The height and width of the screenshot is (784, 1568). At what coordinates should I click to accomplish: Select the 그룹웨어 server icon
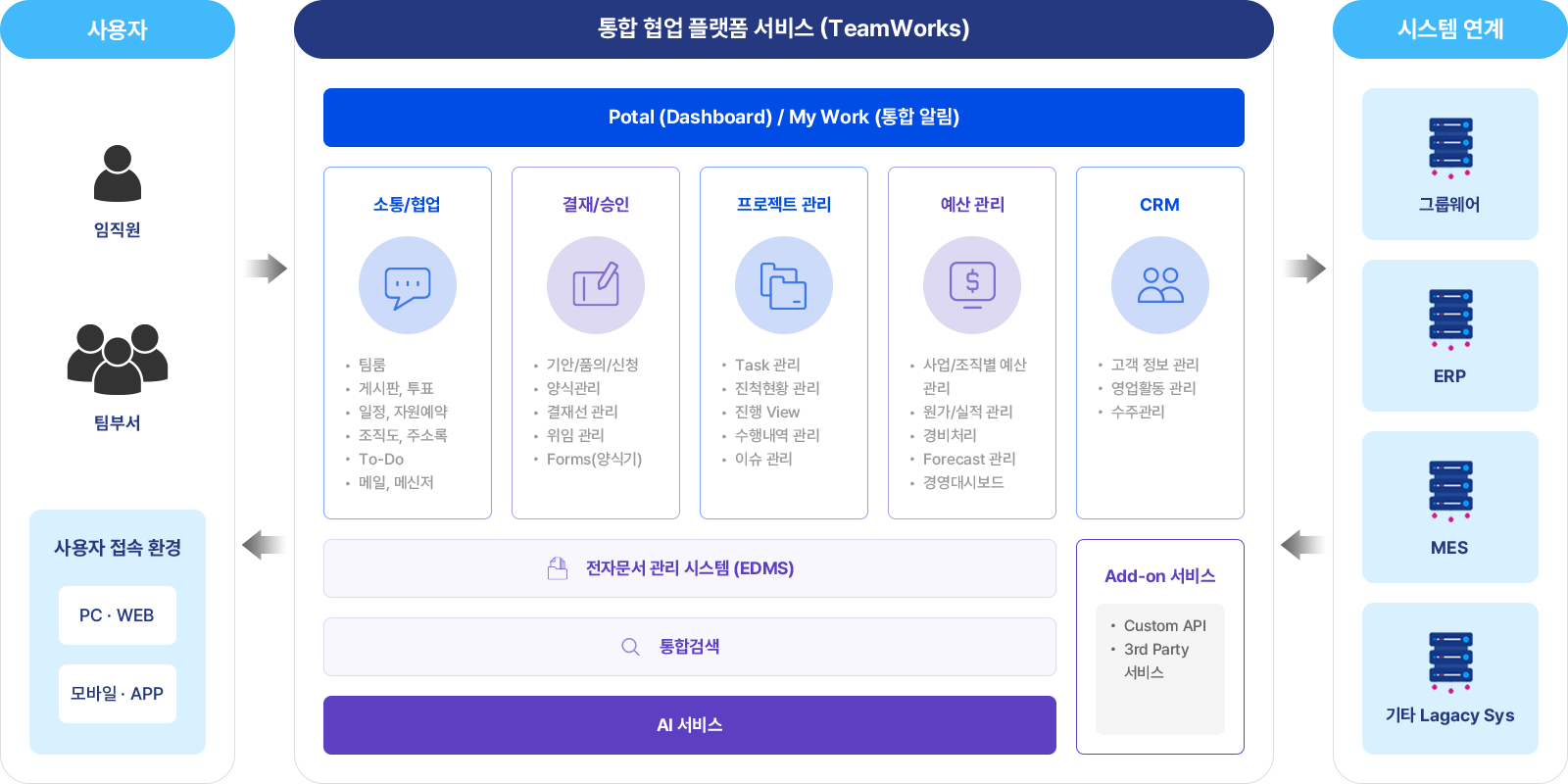1450,147
